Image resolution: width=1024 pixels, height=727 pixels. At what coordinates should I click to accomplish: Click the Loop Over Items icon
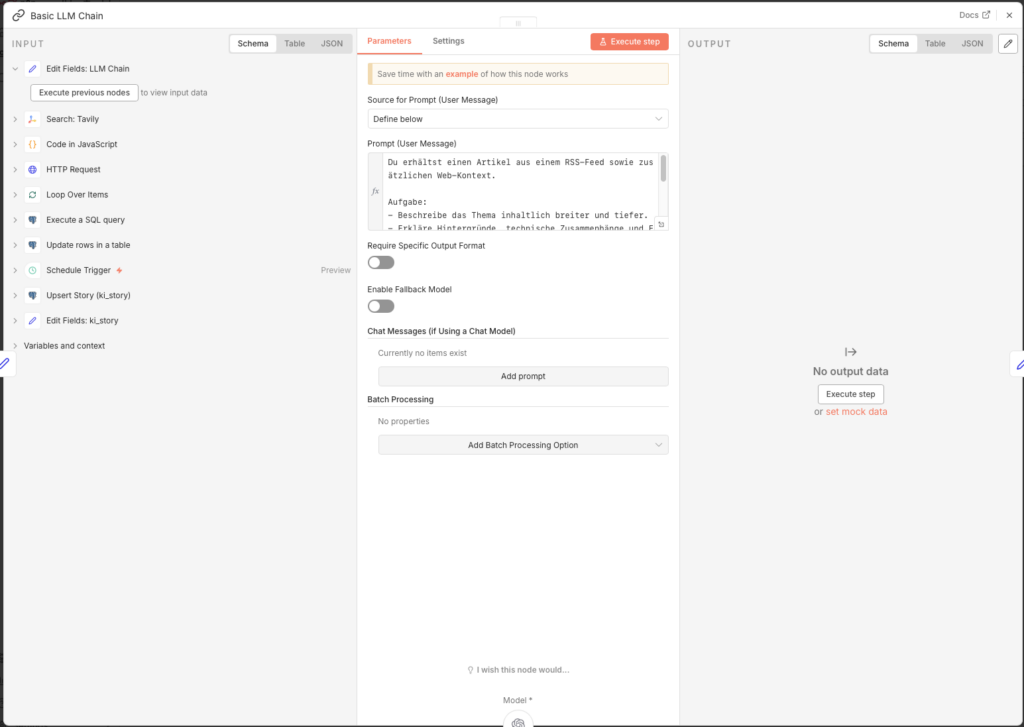coord(33,195)
